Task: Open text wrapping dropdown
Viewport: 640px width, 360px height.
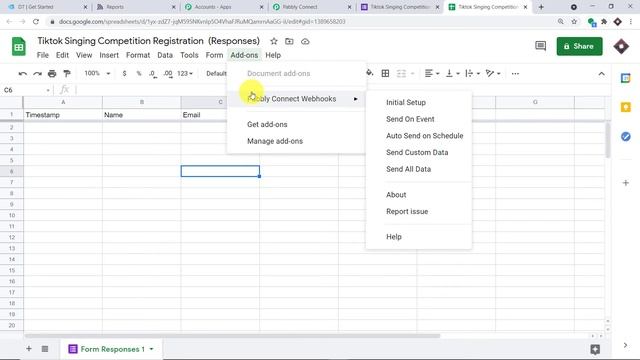Action: 472,73
